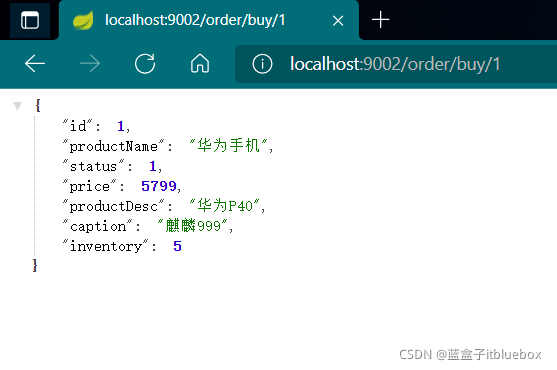Select the value "华为手机"

(x=228, y=146)
